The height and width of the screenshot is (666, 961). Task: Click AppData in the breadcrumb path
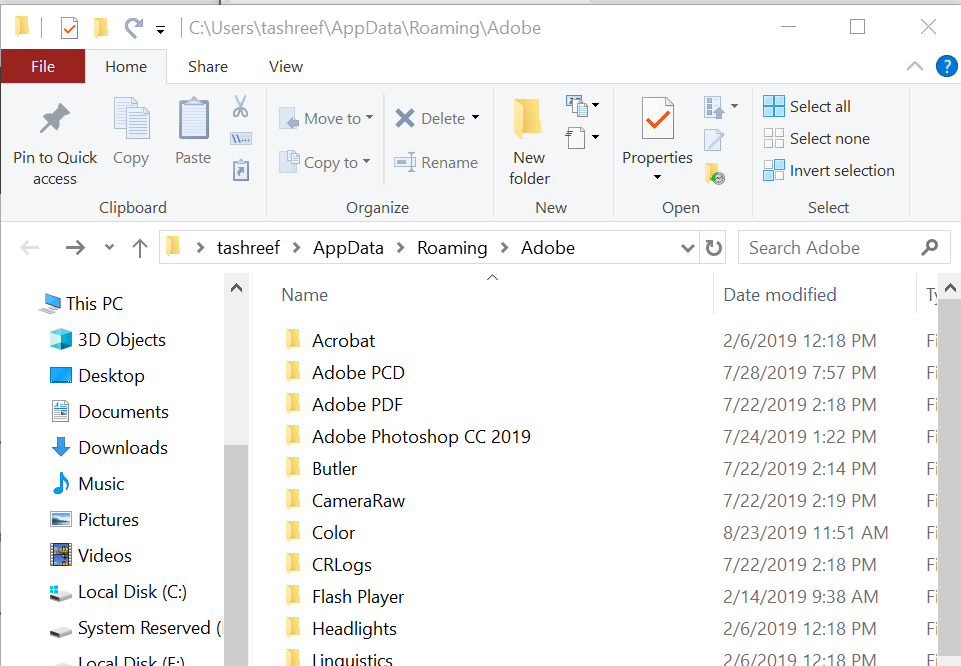pyautogui.click(x=348, y=248)
